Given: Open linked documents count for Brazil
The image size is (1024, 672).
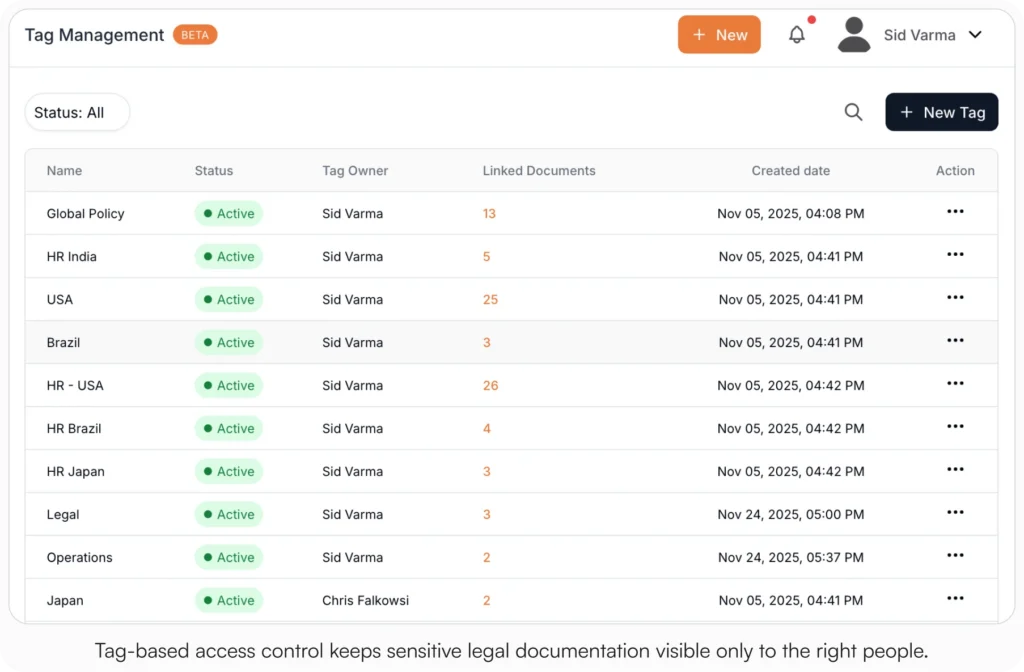Looking at the screenshot, I should (487, 343).
